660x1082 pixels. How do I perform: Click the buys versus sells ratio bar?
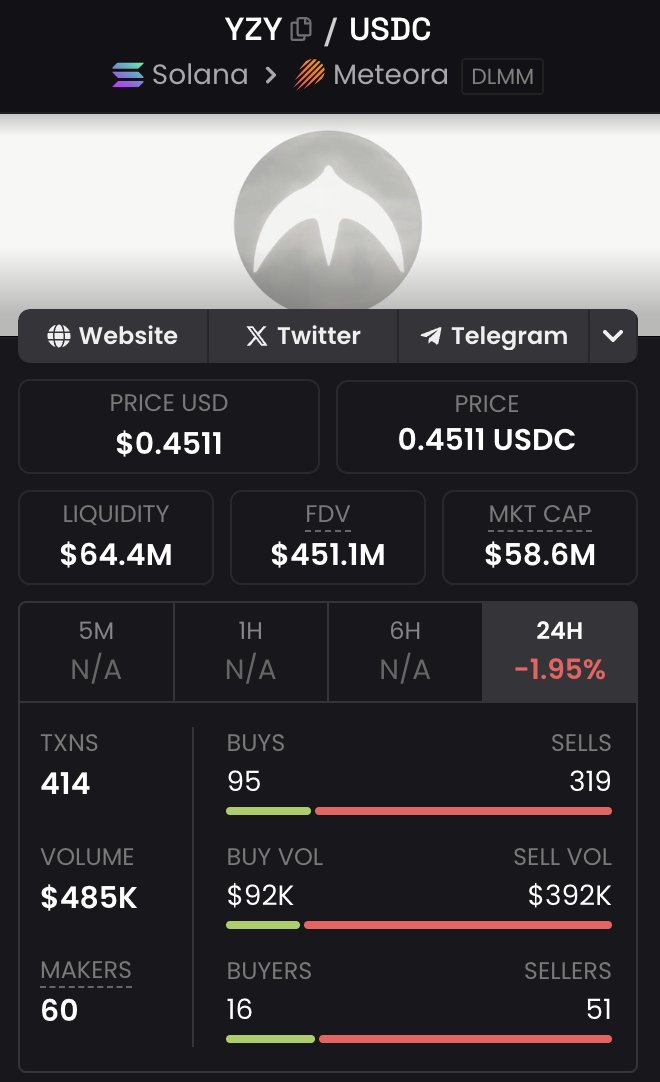pos(419,811)
